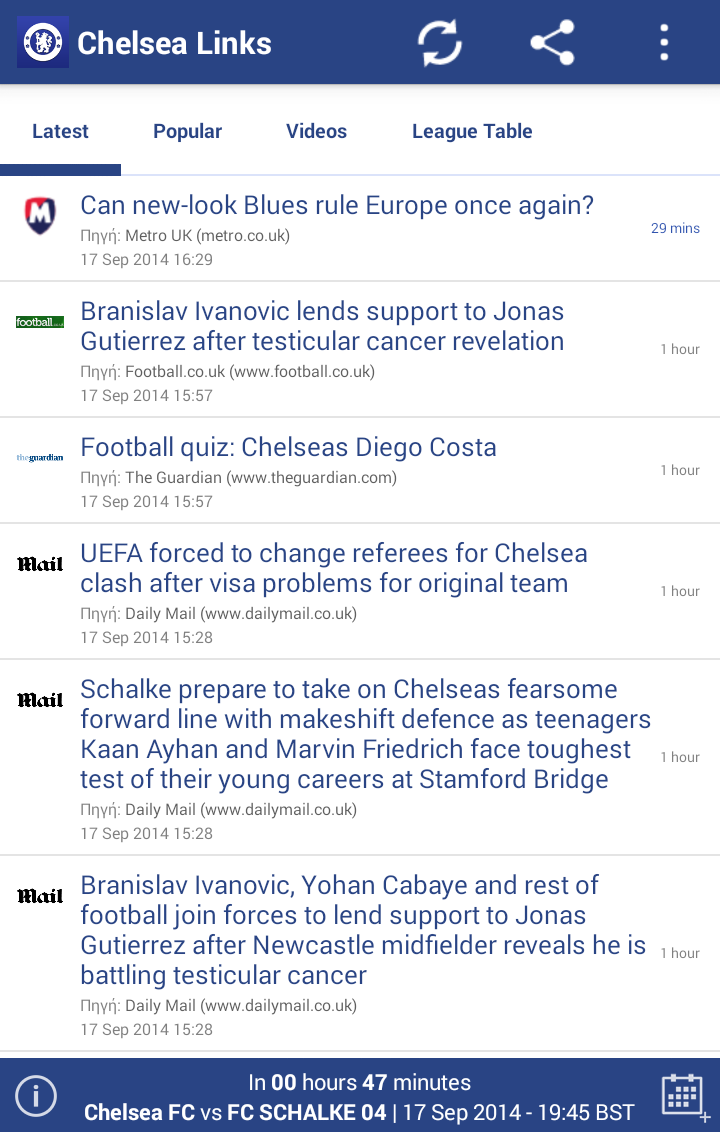
Task: Add match to calendar icon
Action: (x=685, y=1096)
